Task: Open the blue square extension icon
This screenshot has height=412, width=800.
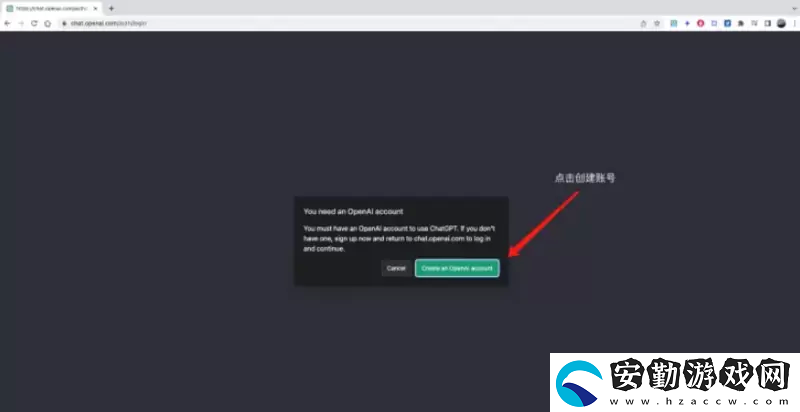Action: (728, 23)
